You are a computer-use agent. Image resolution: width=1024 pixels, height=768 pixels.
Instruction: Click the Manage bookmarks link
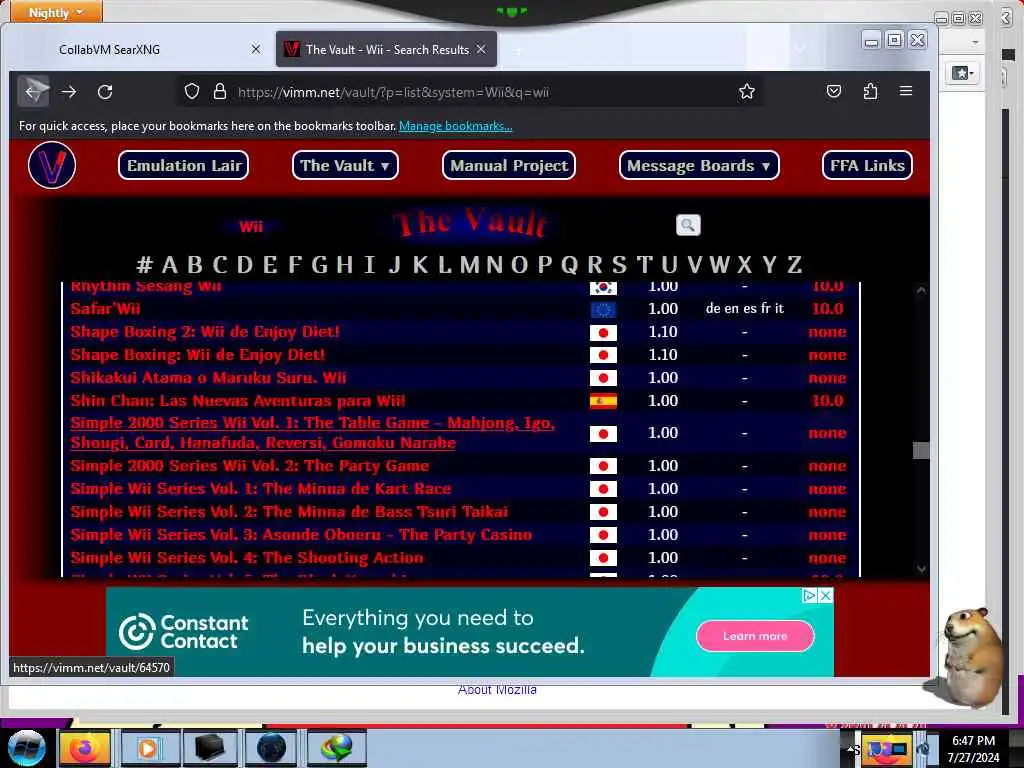coord(455,126)
